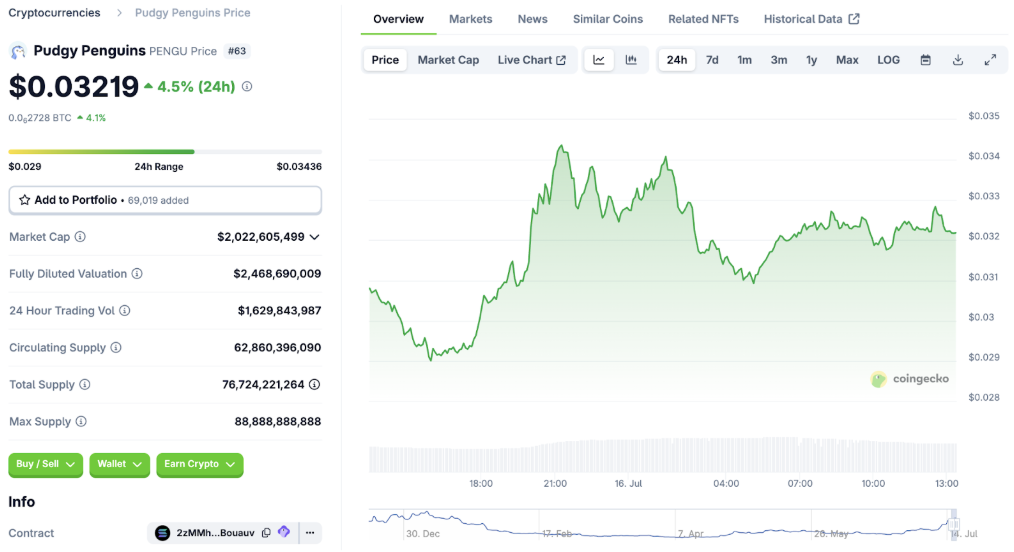Switch to line chart view icon
This screenshot has width=1014, height=552.
(599, 60)
